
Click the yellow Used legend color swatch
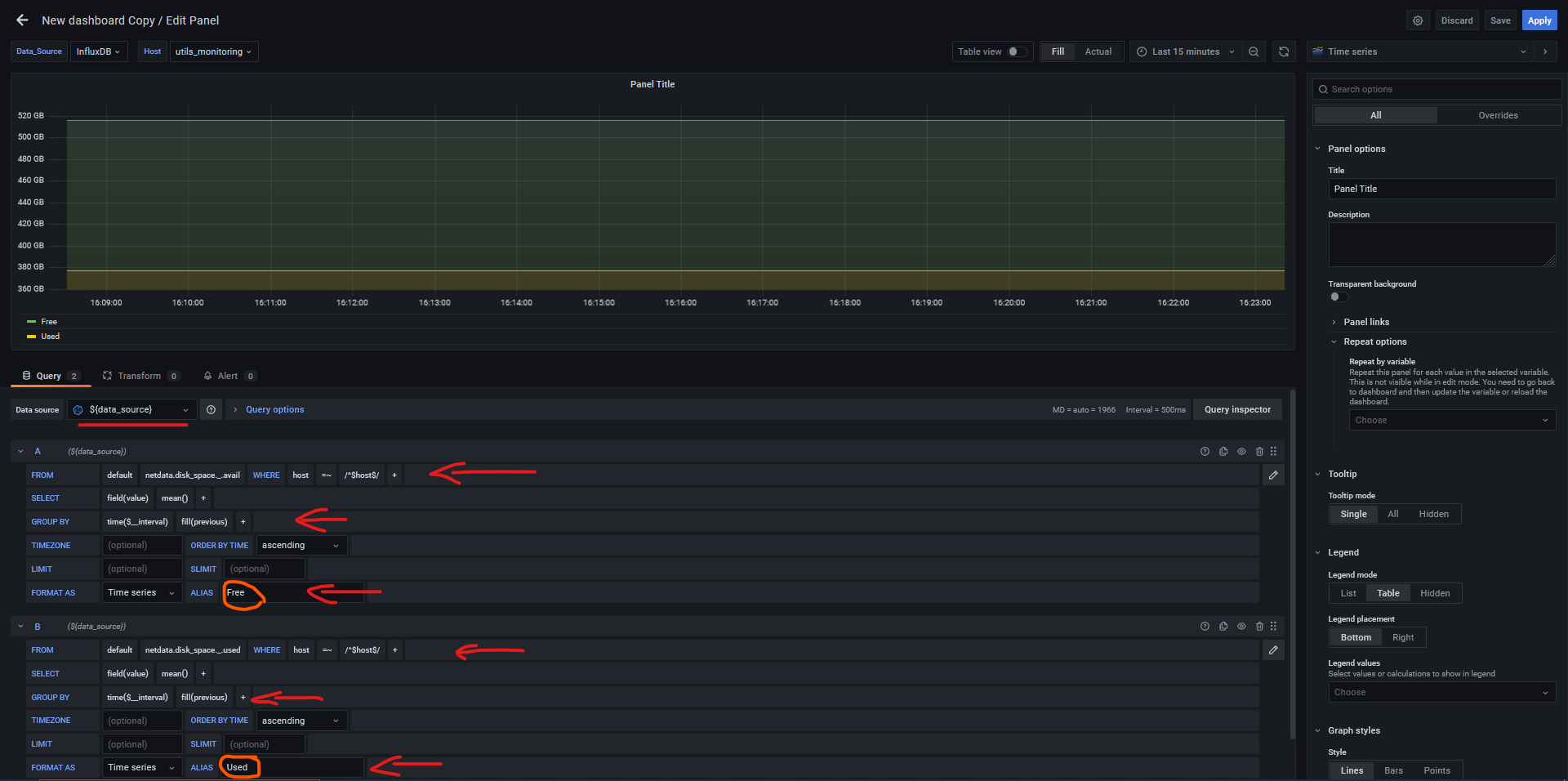[x=31, y=337]
